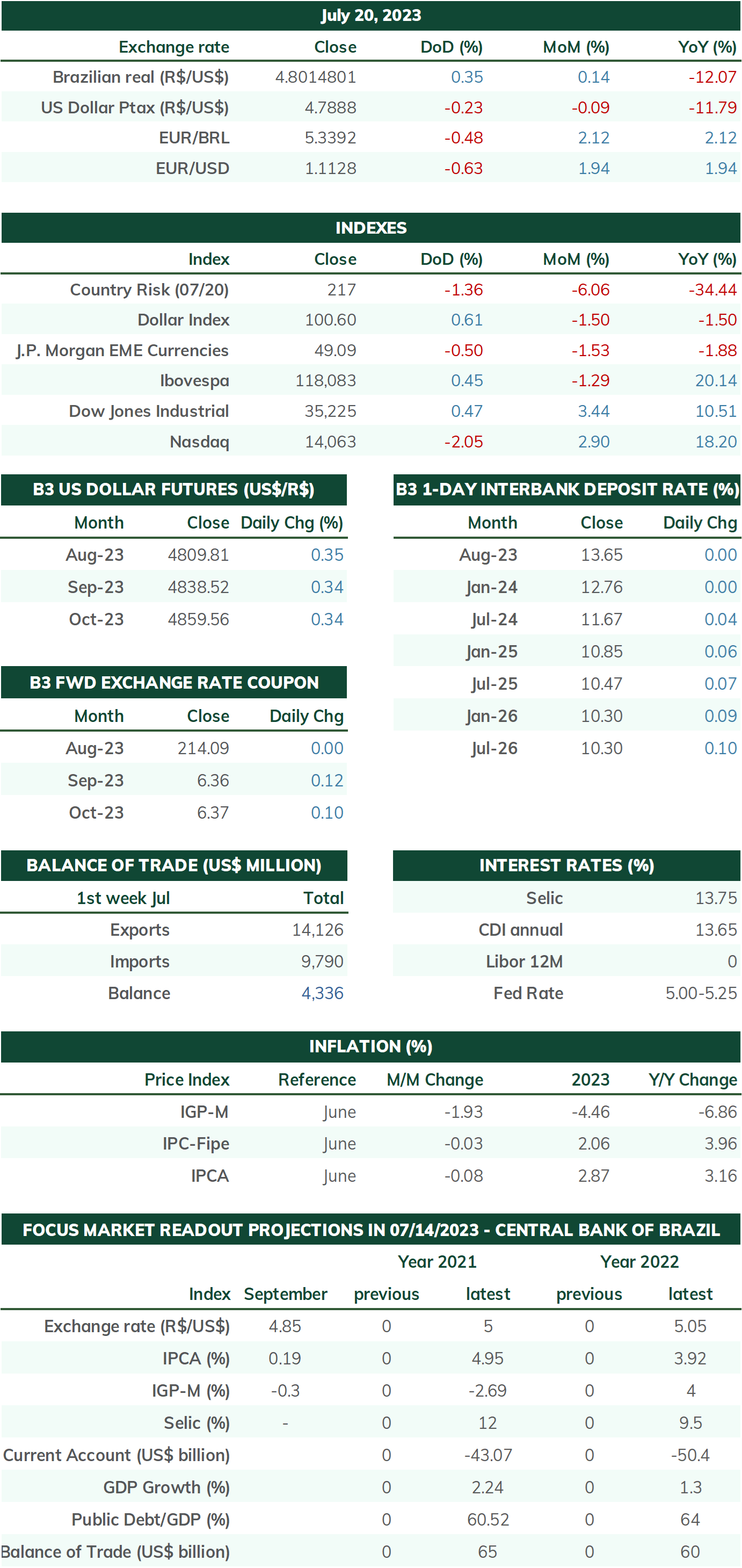Click the INFLATION (%) section header
The height and width of the screenshot is (1568, 742).
[x=370, y=1046]
